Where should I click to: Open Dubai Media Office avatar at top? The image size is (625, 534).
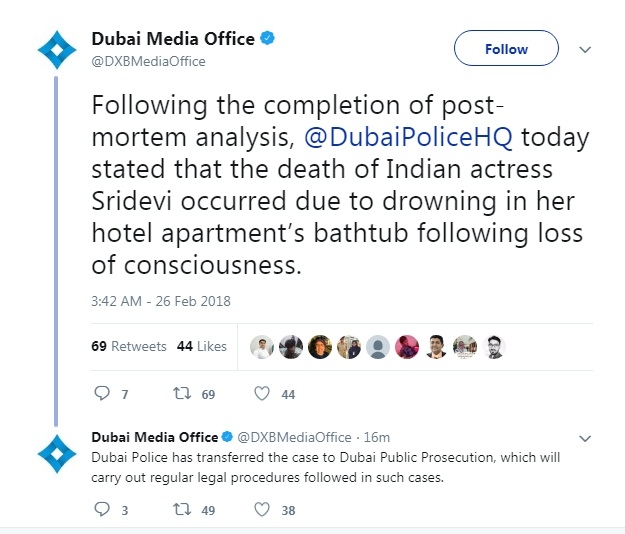(x=57, y=50)
